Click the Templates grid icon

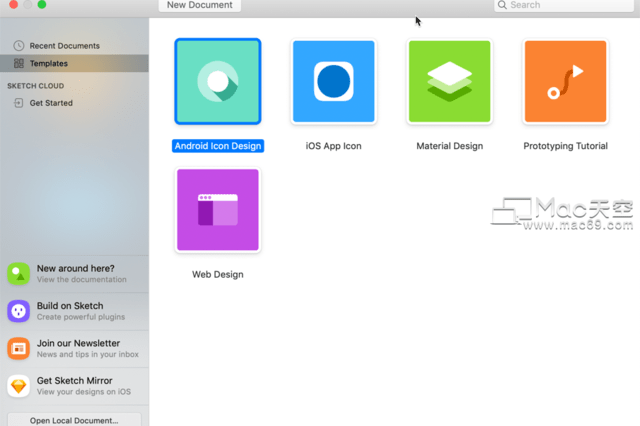[x=19, y=63]
